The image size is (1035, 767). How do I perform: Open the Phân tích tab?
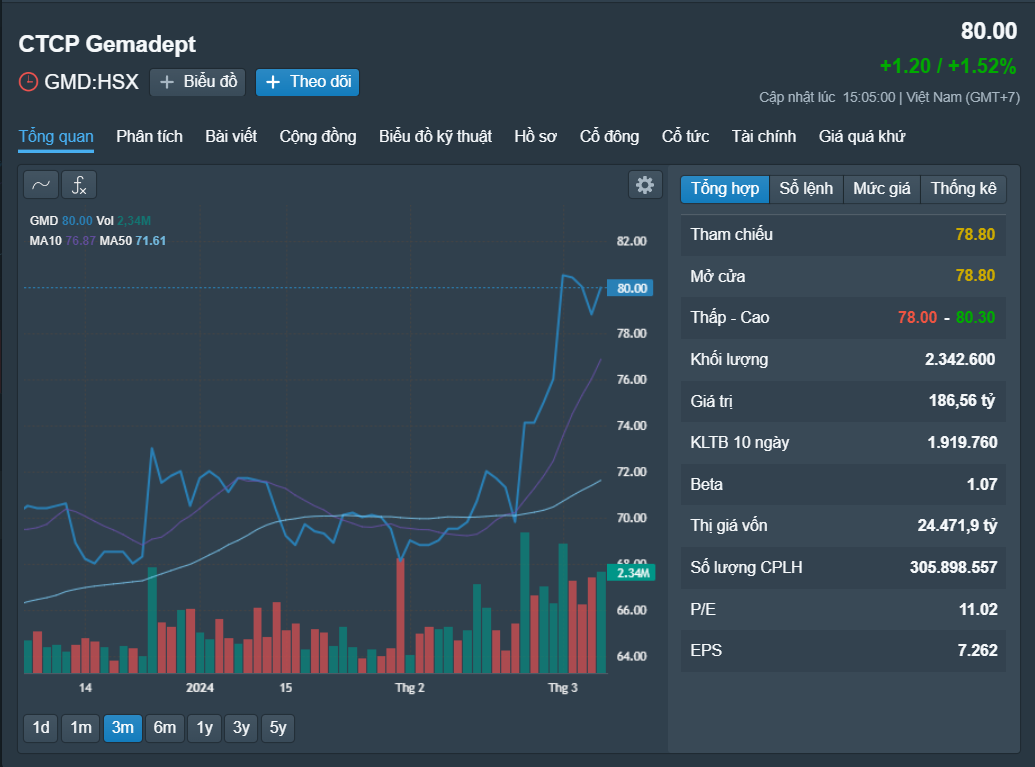pos(149,137)
